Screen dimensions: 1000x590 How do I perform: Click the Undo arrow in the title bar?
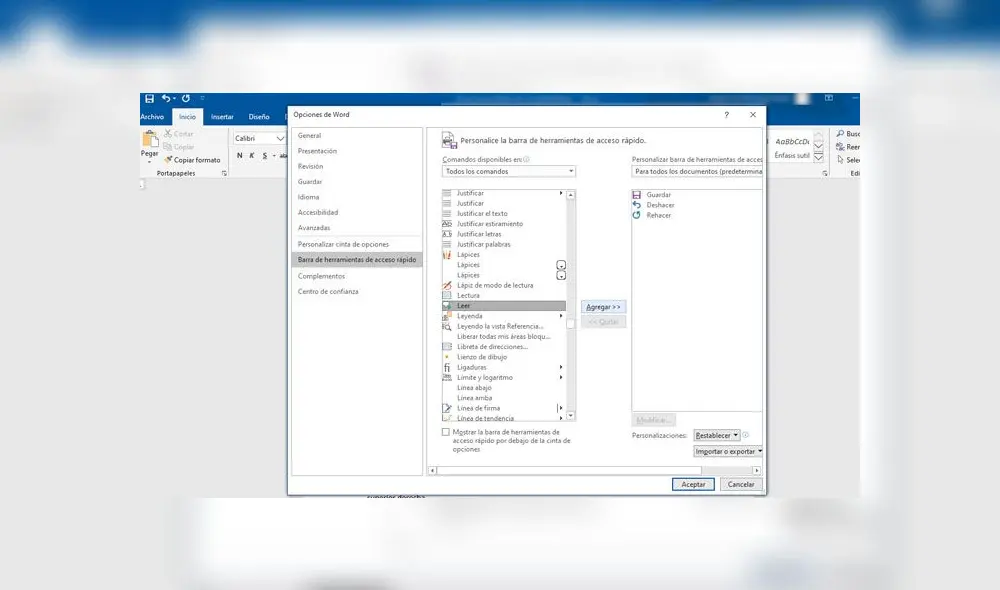(x=166, y=99)
